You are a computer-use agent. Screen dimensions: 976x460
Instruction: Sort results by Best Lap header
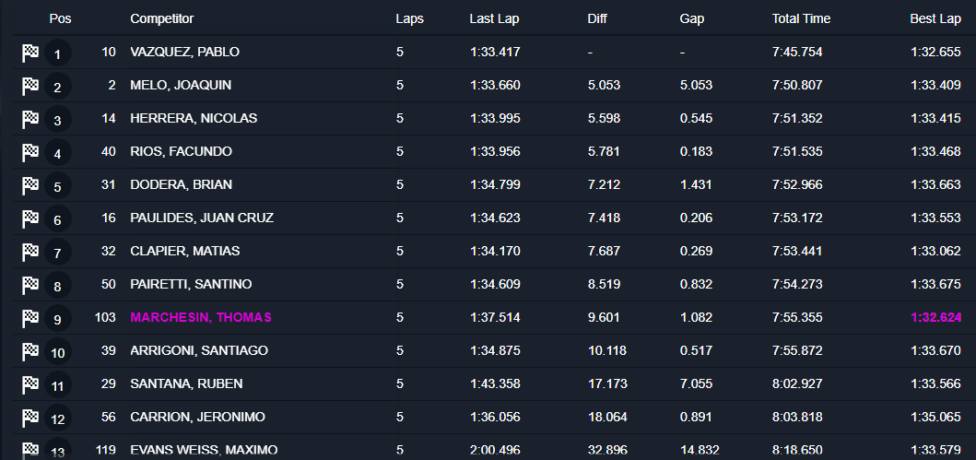(936, 19)
